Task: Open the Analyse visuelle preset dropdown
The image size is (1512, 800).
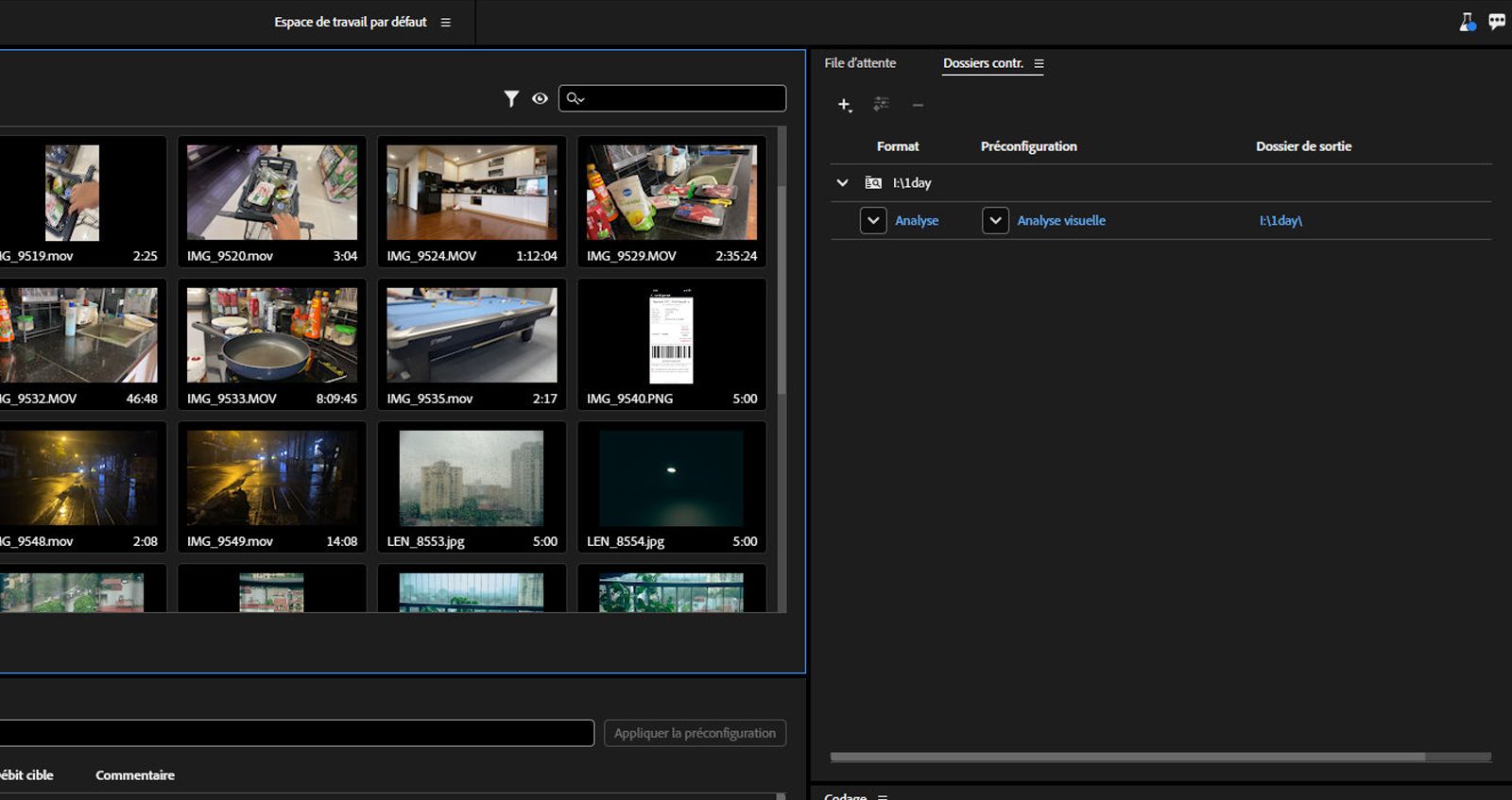Action: [x=995, y=221]
